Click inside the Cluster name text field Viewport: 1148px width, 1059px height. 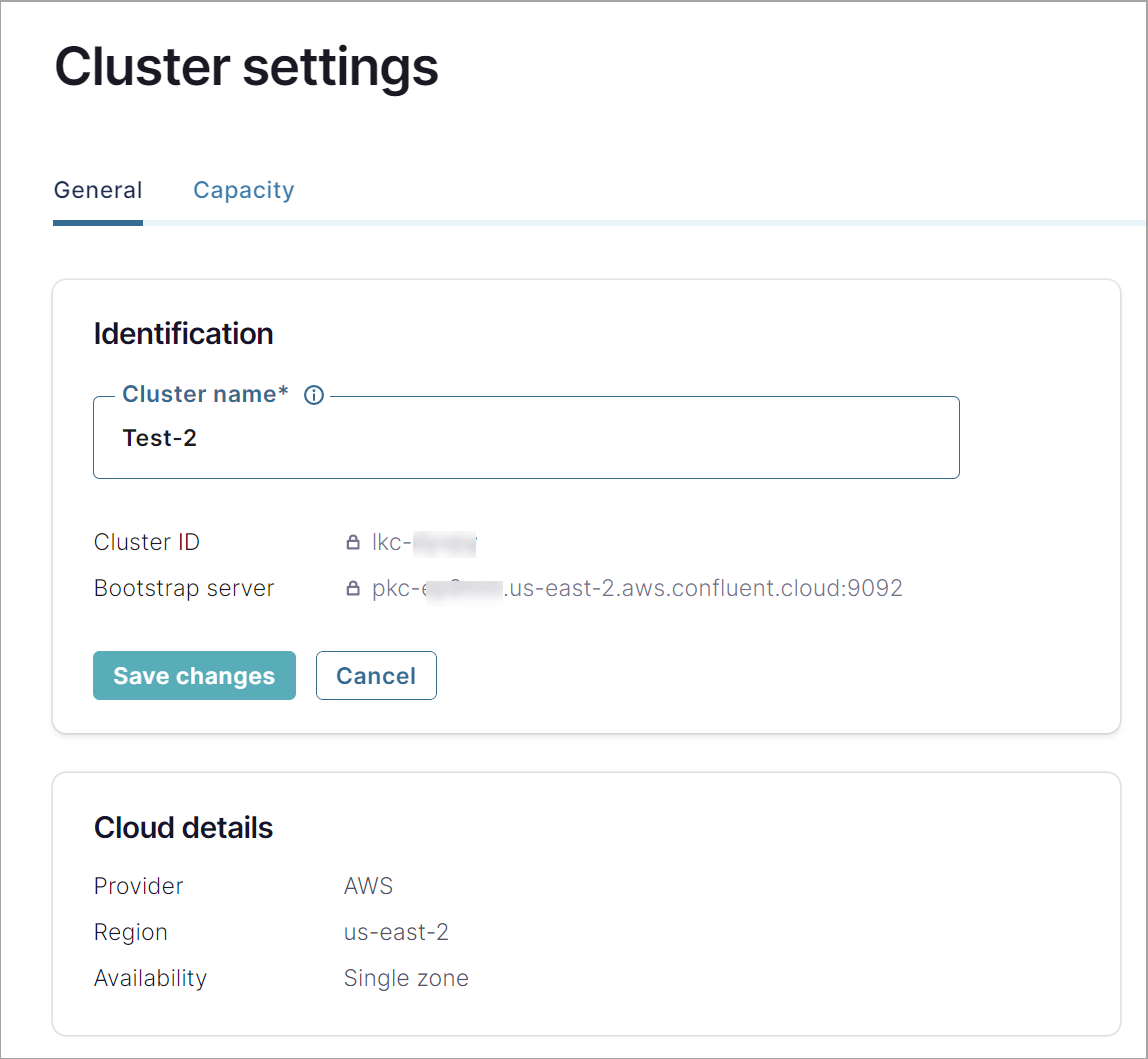click(527, 437)
